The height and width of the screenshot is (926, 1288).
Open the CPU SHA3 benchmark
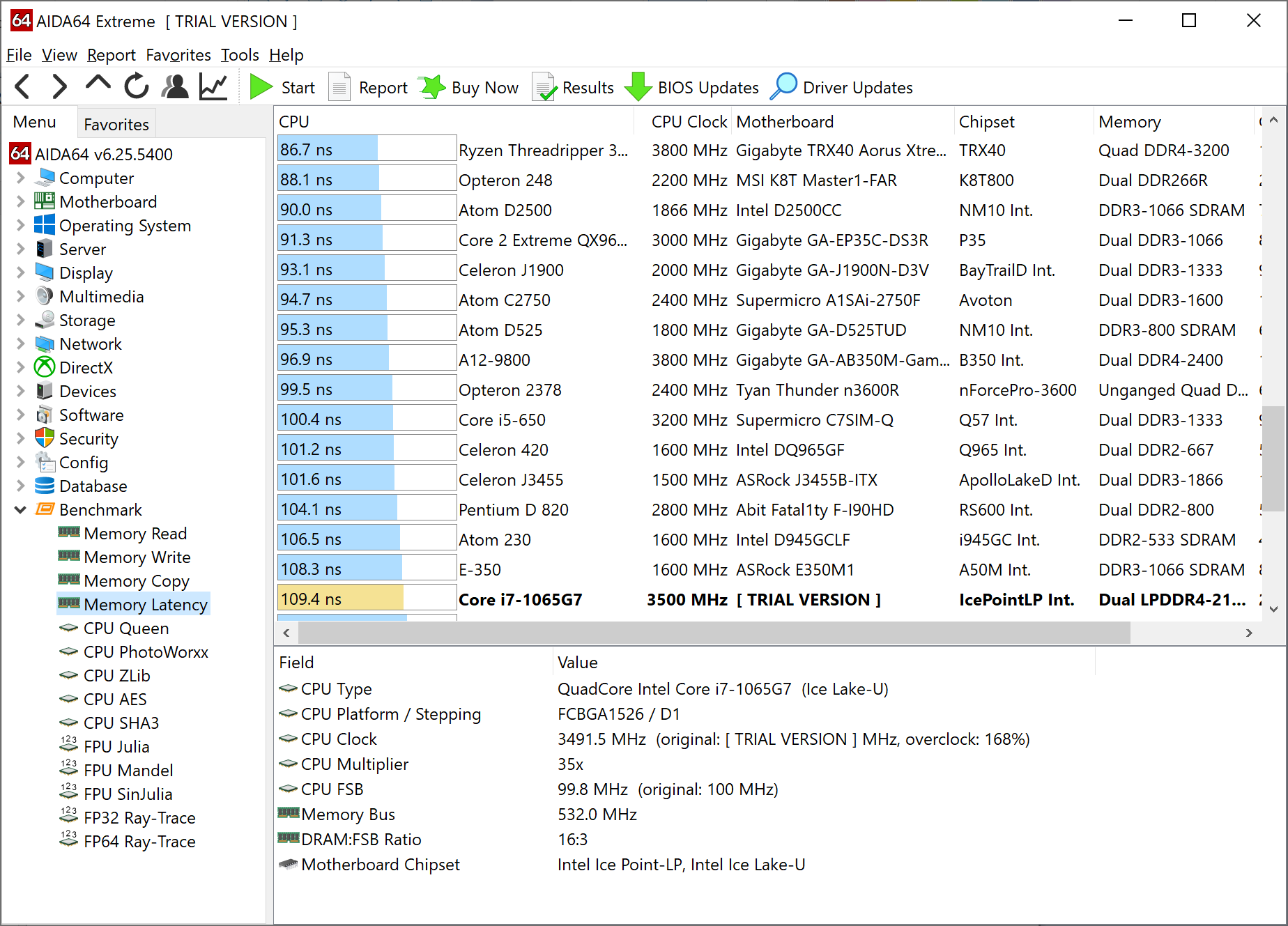click(109, 723)
